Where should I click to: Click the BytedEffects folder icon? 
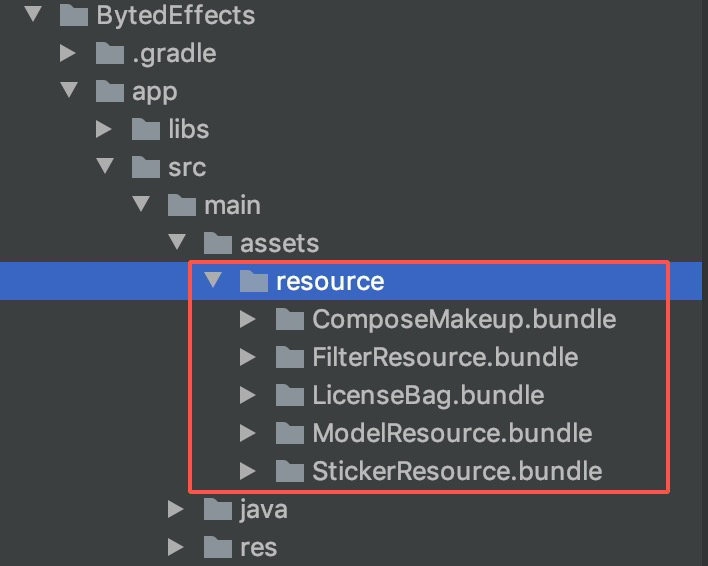[74, 16]
